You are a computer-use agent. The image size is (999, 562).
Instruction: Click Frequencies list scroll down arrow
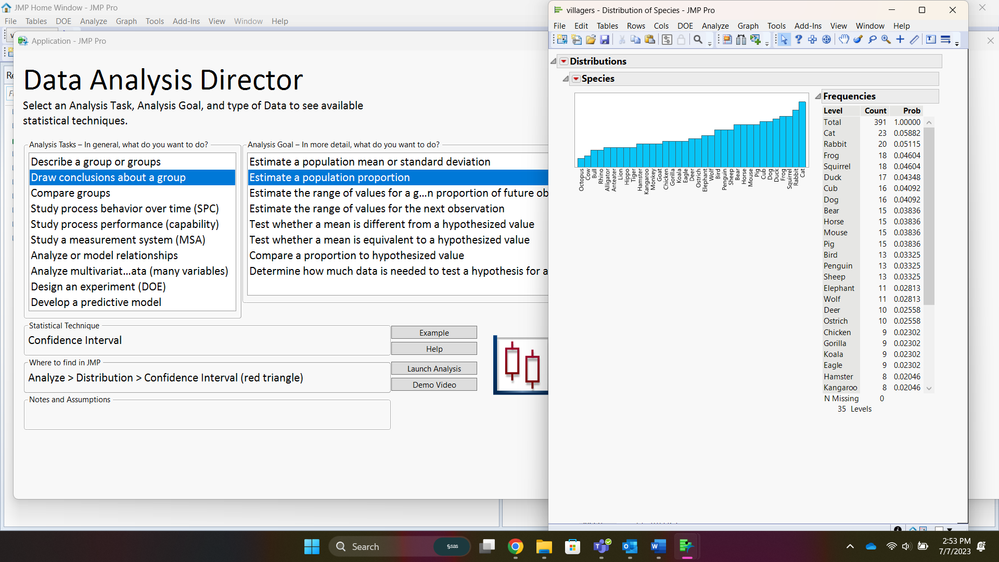929,388
